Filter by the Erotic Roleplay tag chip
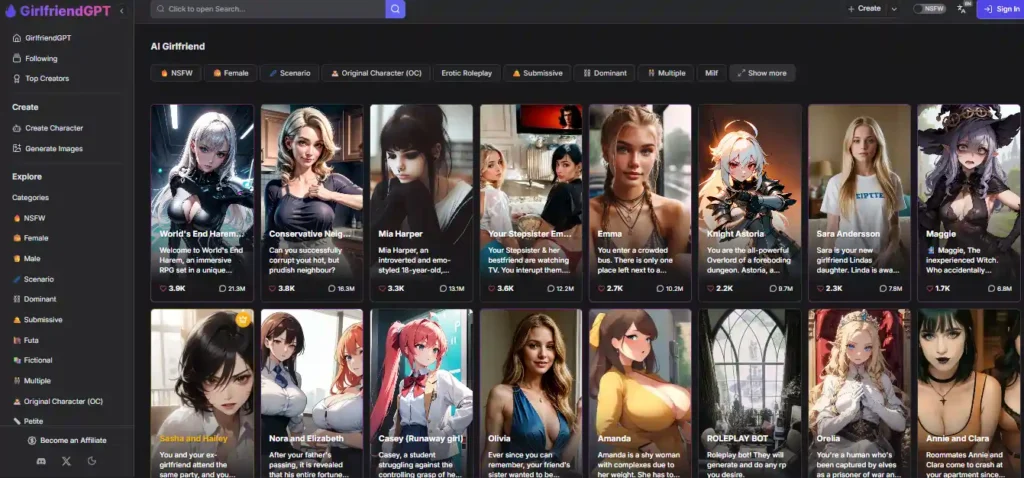The height and width of the screenshot is (478, 1024). (466, 73)
